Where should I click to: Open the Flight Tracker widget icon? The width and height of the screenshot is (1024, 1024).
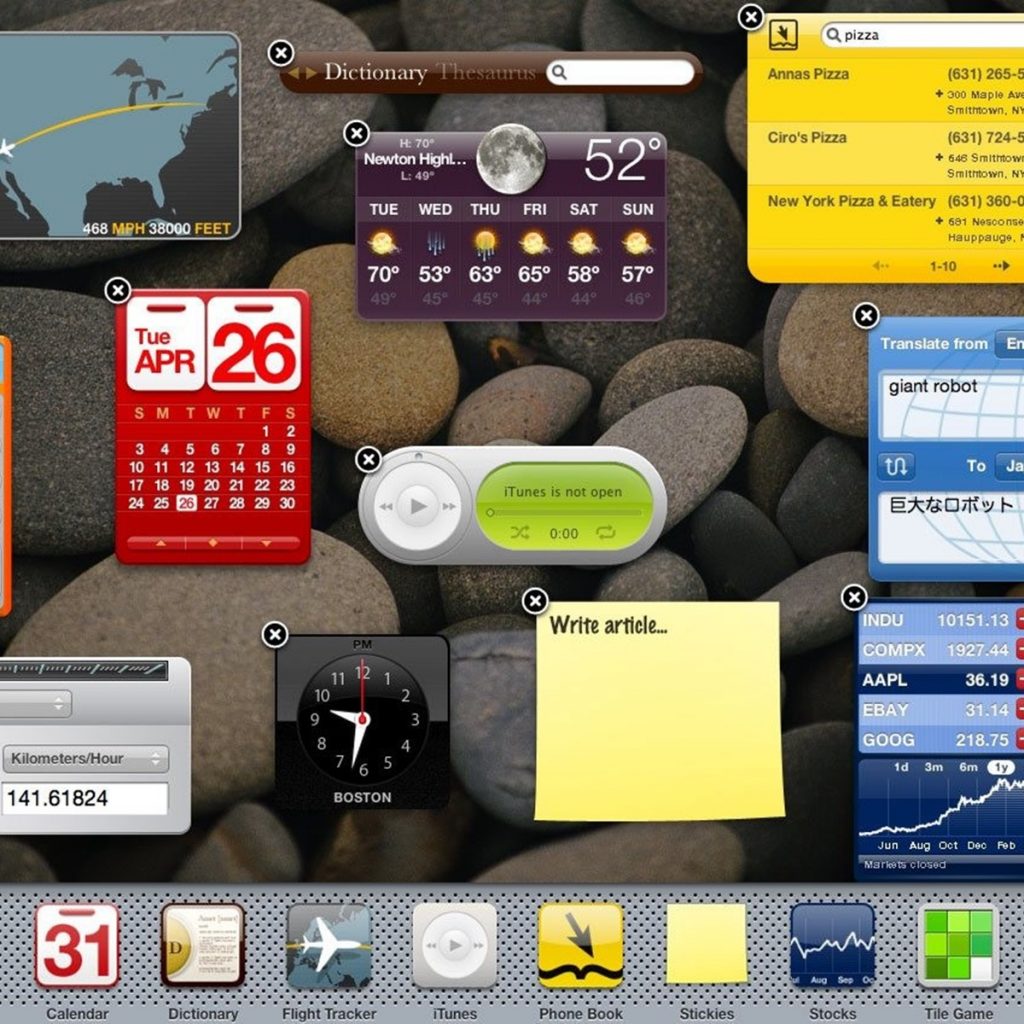coord(329,946)
